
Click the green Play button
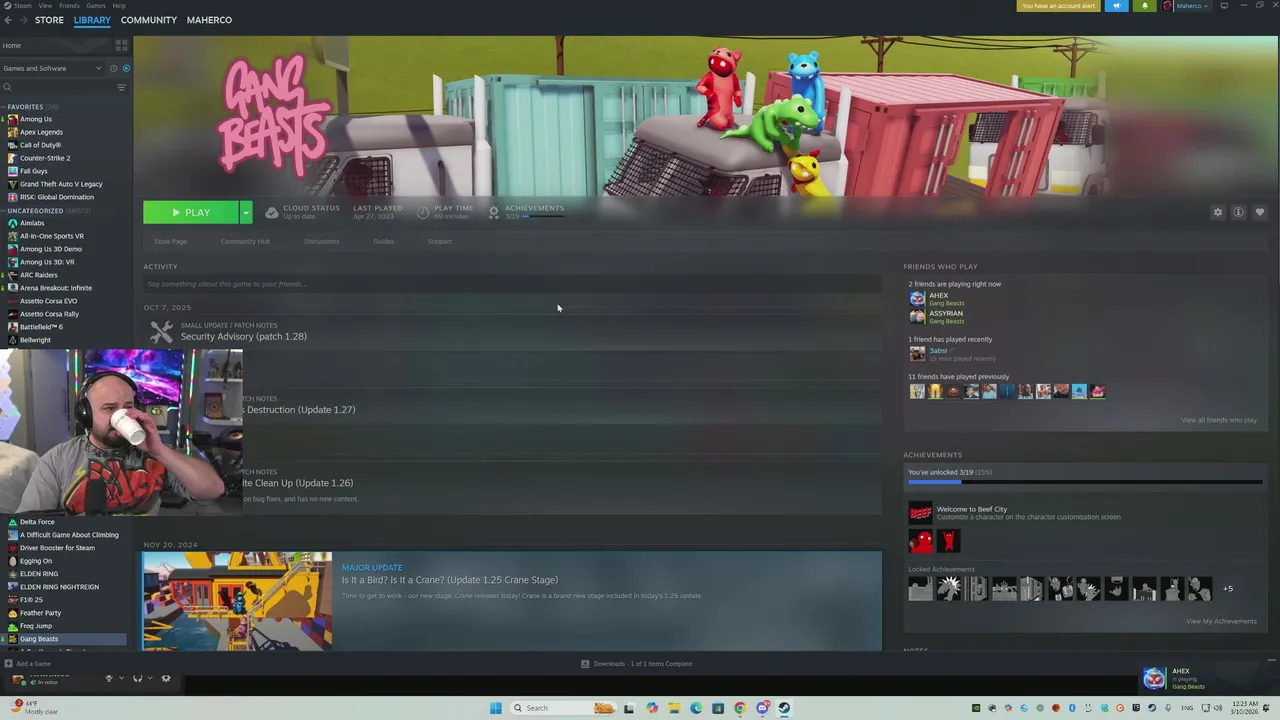[x=191, y=212]
